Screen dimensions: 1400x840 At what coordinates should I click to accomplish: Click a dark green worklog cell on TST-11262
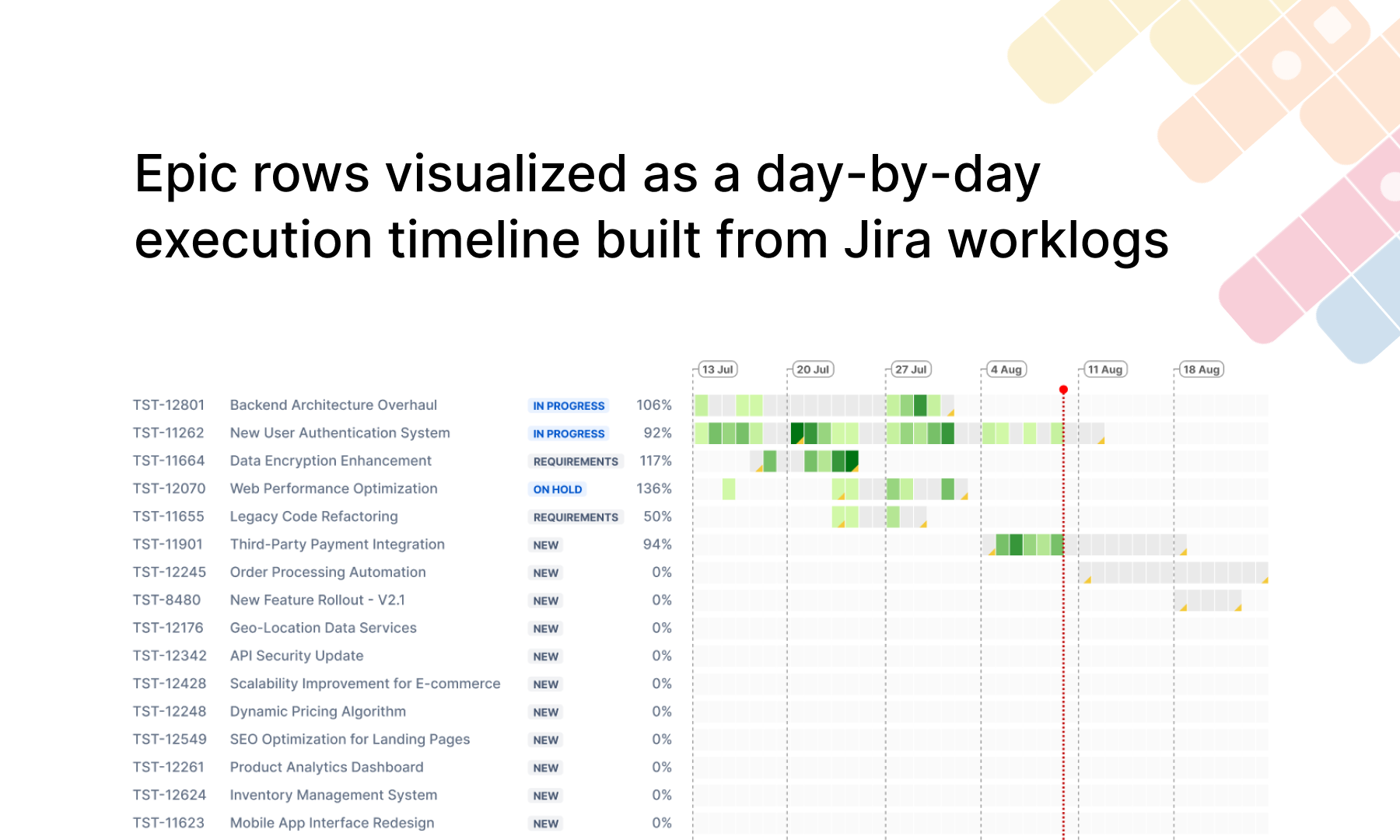[796, 432]
